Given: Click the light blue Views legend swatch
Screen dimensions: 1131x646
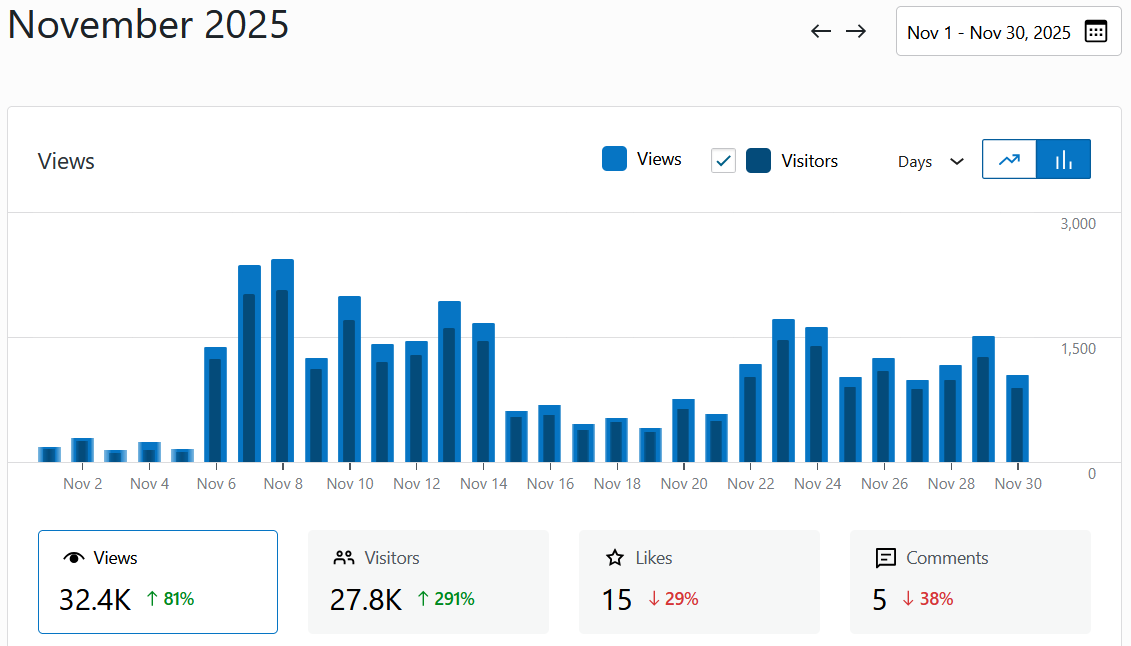Looking at the screenshot, I should (614, 159).
